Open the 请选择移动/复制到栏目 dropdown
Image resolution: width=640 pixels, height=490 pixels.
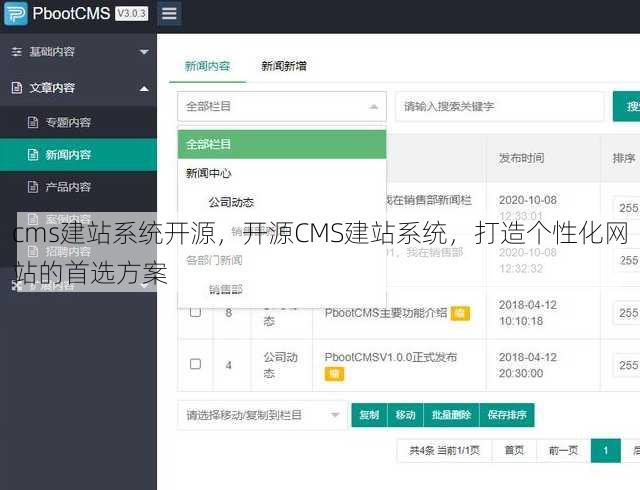261,415
